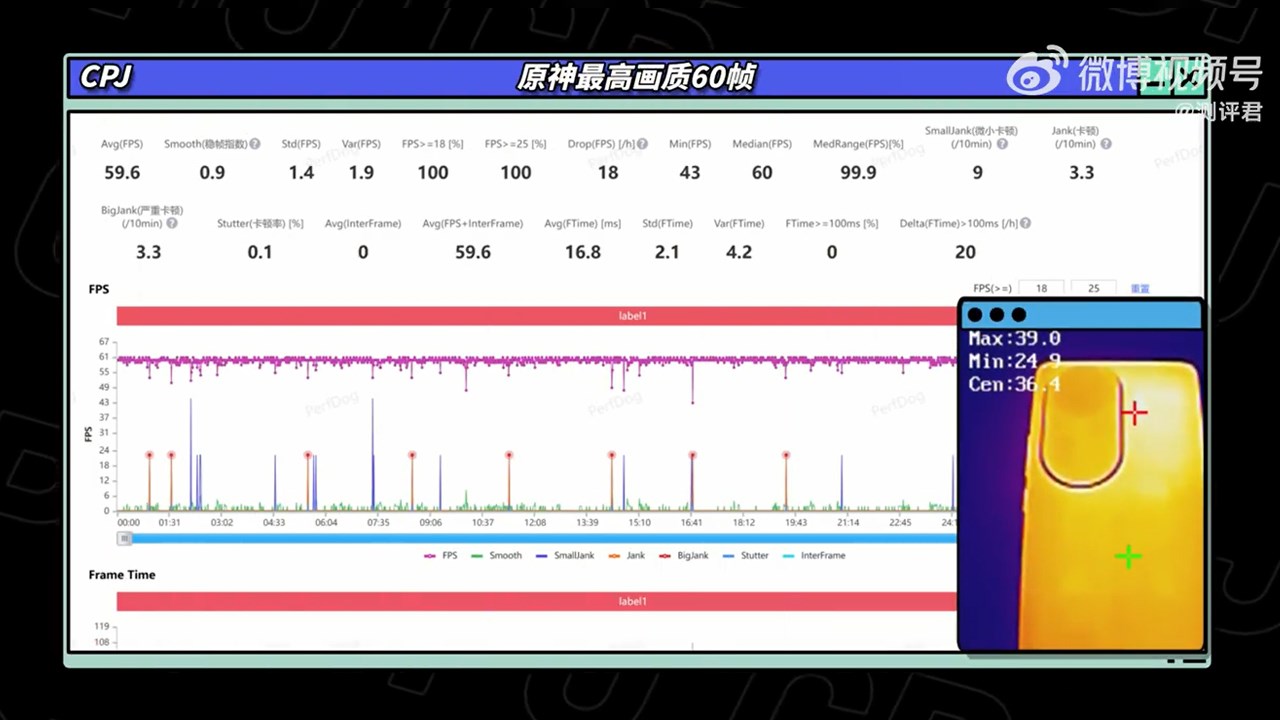Toggle the InterFrame legend entry
This screenshot has height=720, width=1280.
[814, 555]
